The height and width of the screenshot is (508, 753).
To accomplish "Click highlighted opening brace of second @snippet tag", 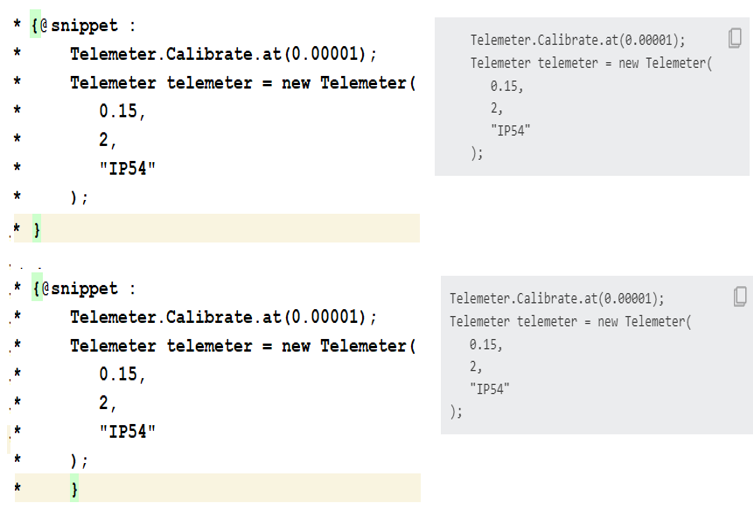I will [x=37, y=287].
